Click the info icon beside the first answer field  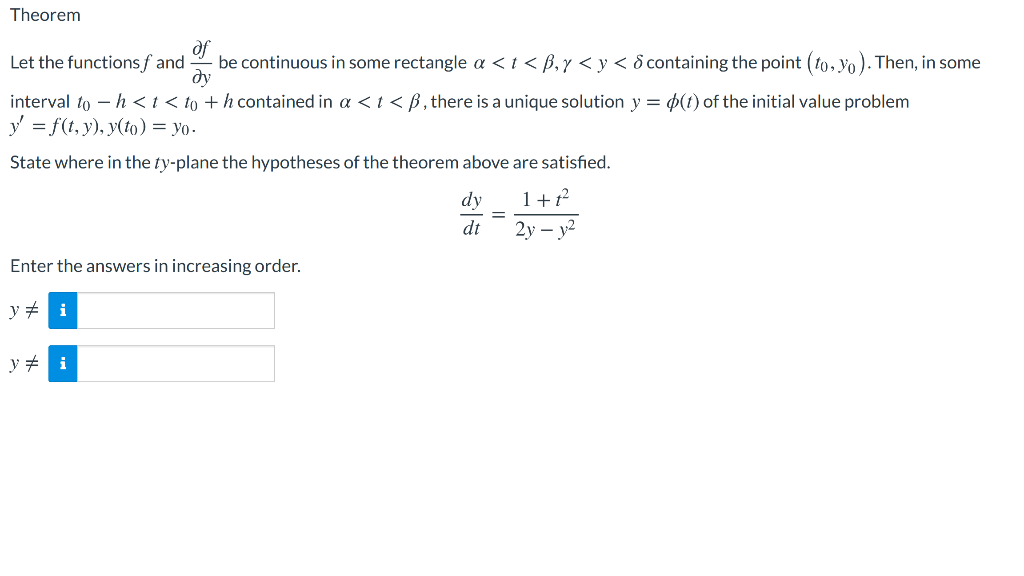63,311
